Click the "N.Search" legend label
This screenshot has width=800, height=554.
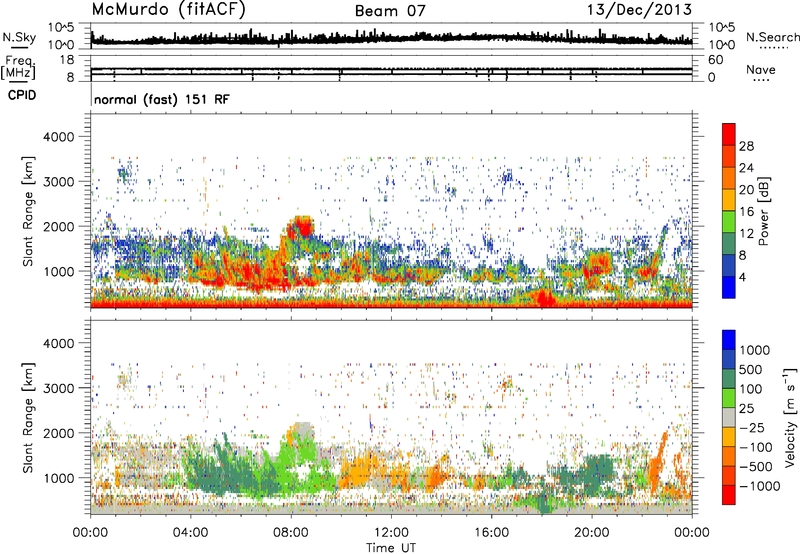click(x=772, y=37)
